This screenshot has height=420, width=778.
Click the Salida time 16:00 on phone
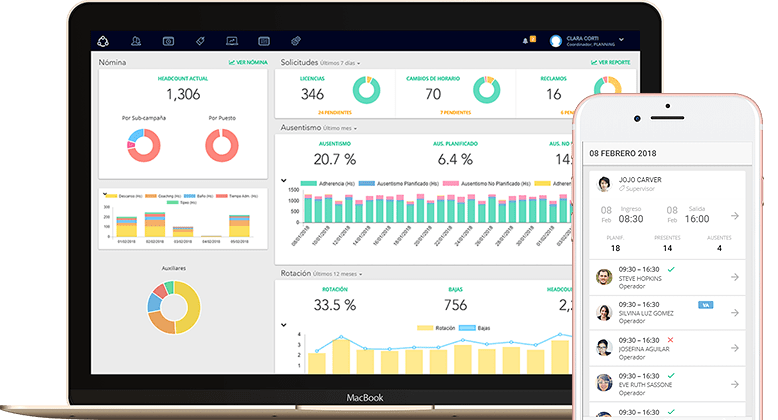[697, 219]
